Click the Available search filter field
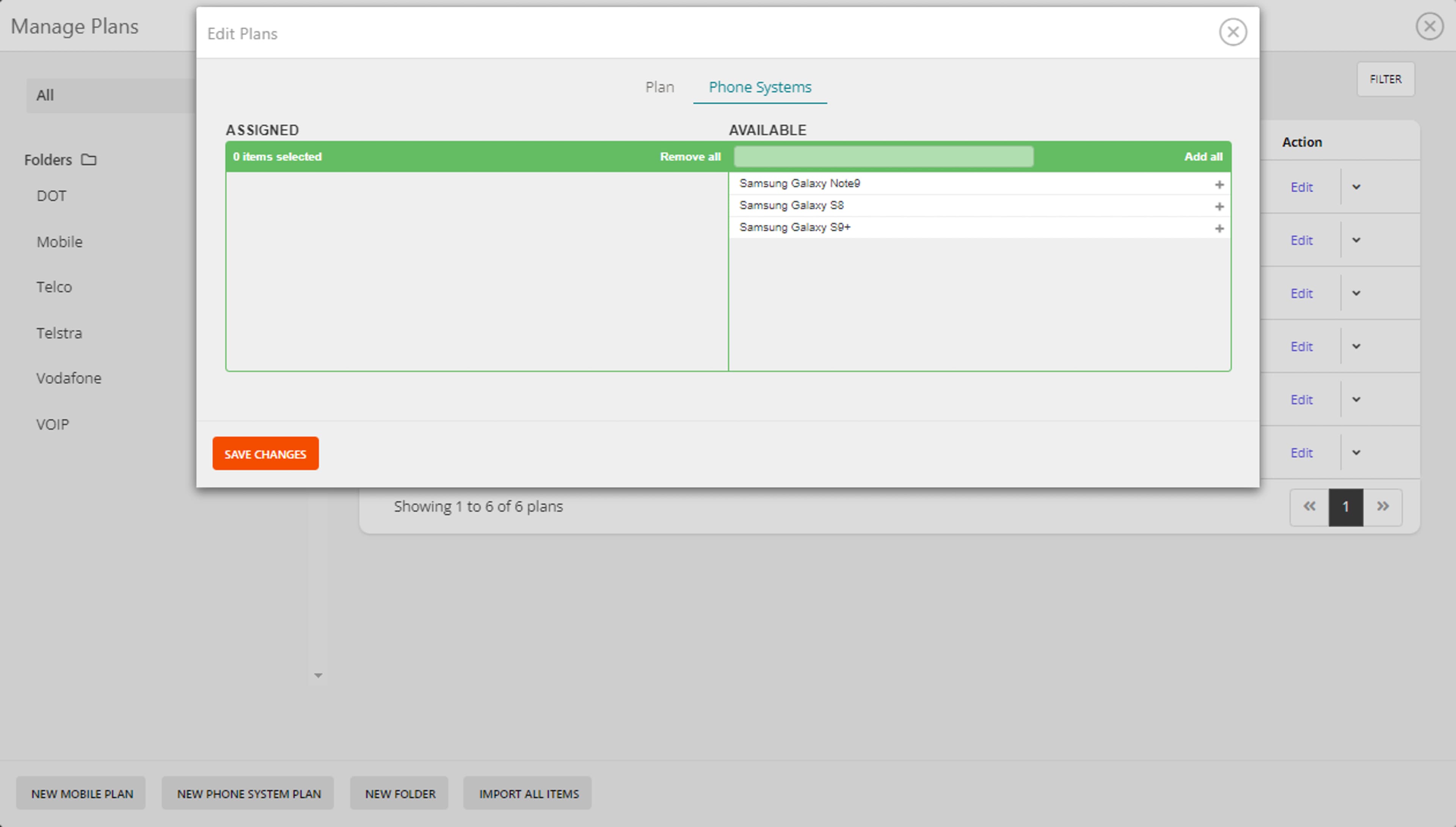1456x827 pixels. (883, 157)
